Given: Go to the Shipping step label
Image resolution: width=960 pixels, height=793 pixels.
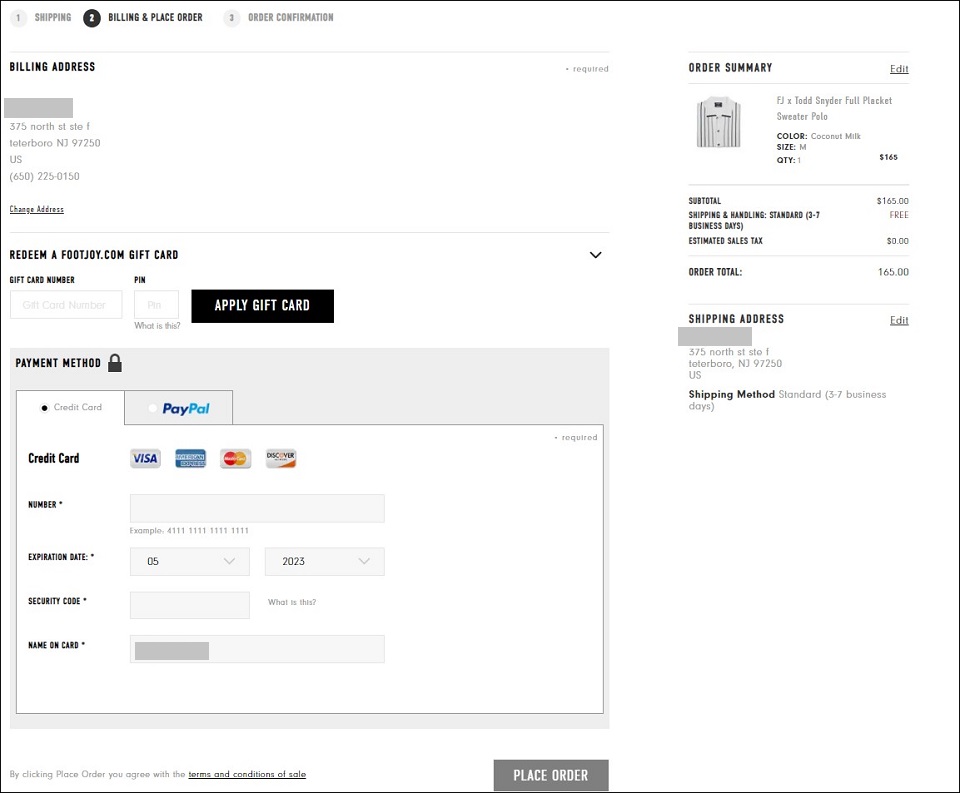Looking at the screenshot, I should click(53, 17).
